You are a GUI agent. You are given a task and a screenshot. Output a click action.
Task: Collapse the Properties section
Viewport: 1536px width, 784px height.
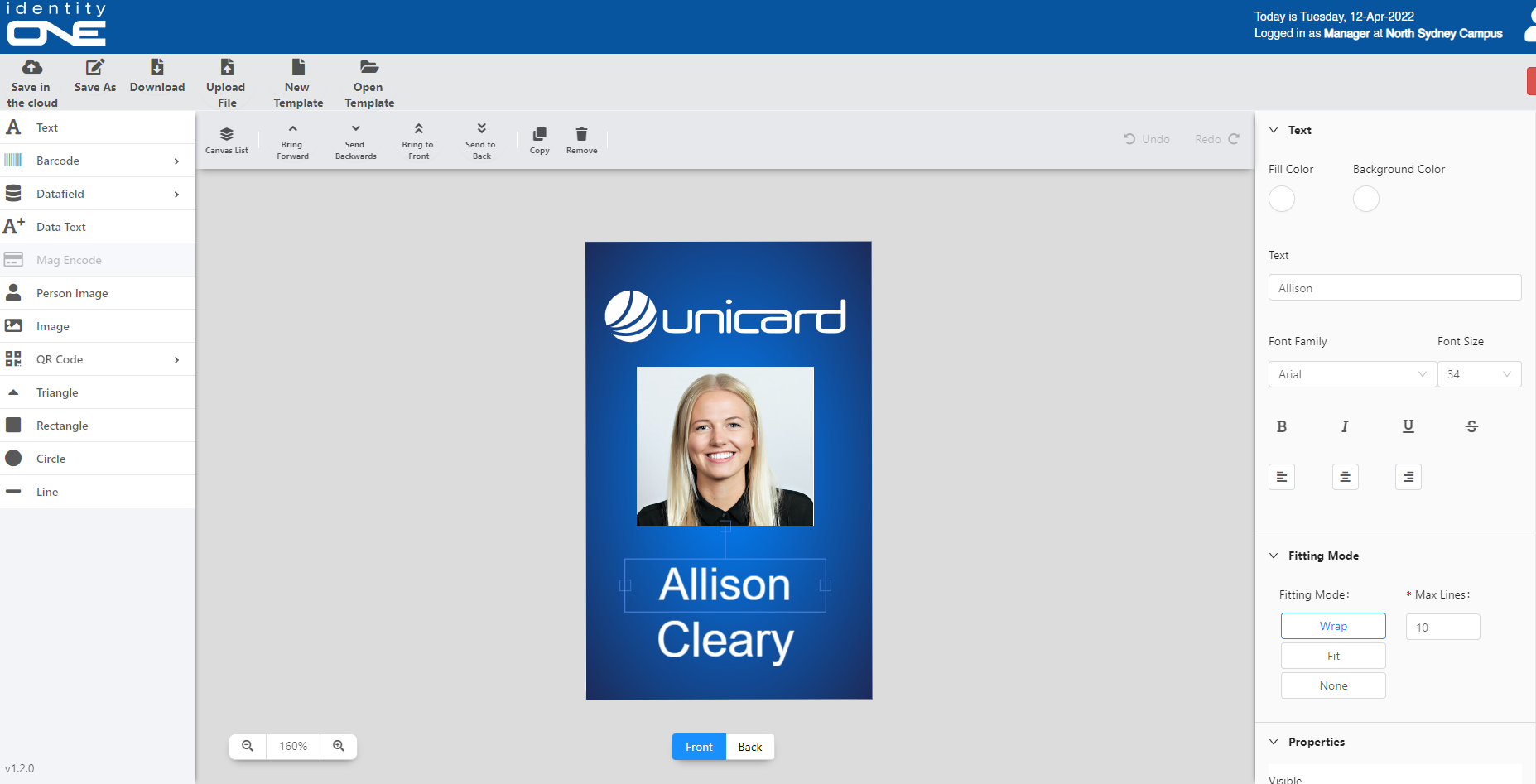1274,742
